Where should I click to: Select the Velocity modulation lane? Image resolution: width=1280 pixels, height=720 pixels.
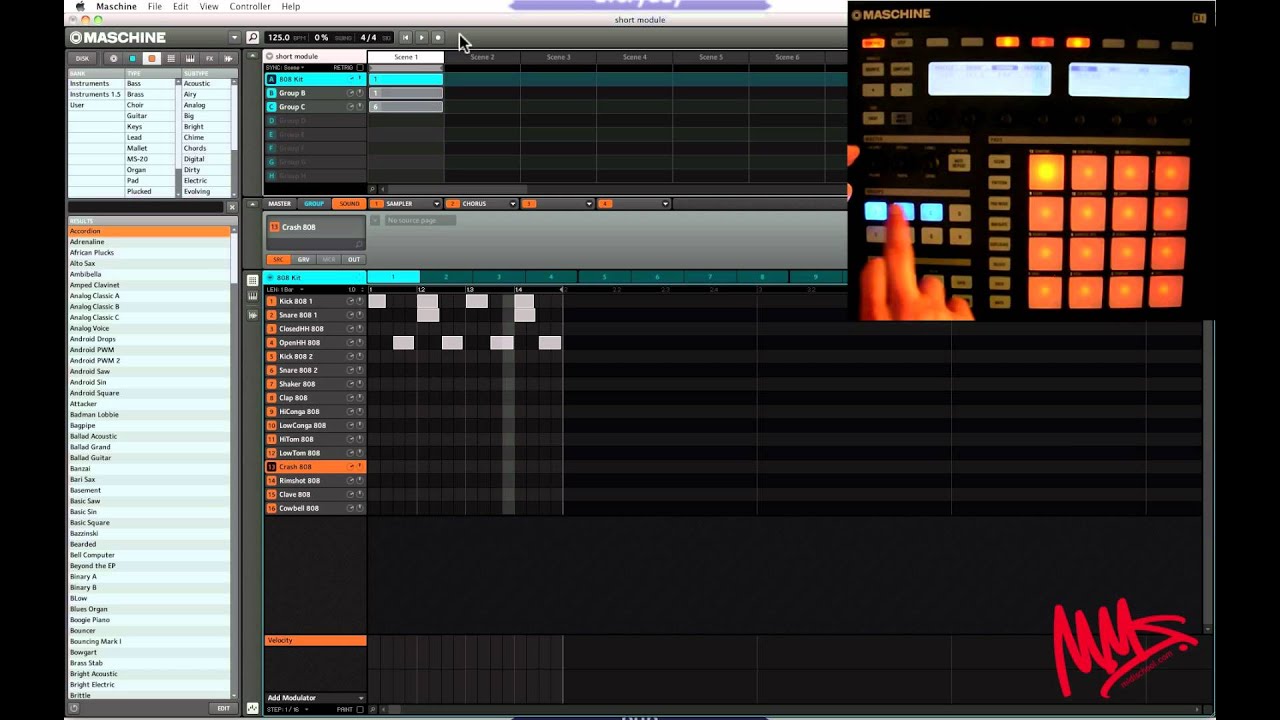(315, 640)
